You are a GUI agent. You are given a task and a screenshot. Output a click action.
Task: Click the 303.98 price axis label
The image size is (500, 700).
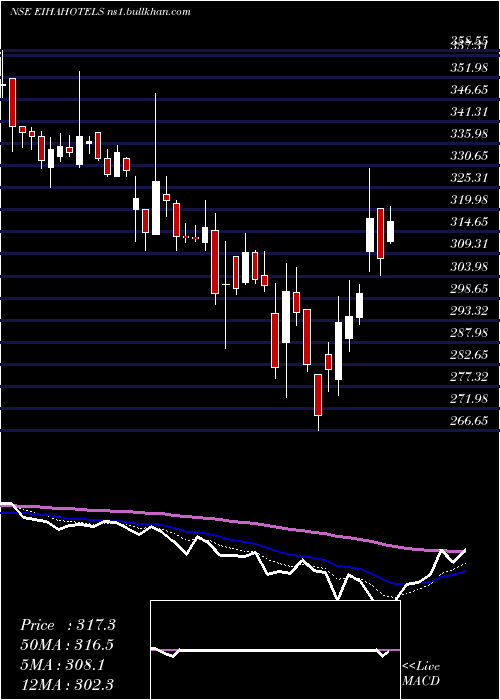[469, 267]
